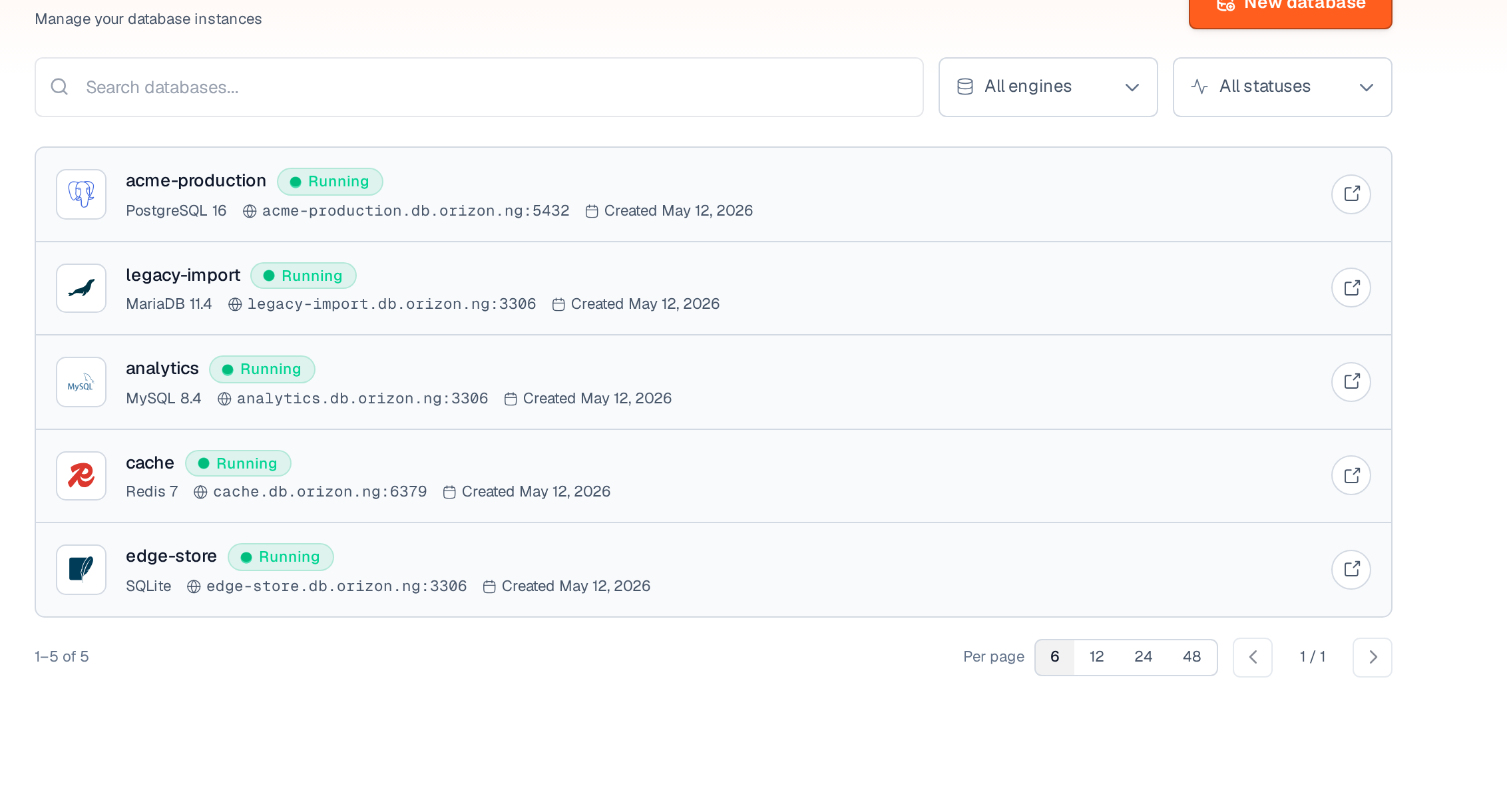Viewport: 1507px width, 812px height.
Task: Click the activity pulse icon in All statuses
Action: point(1199,87)
